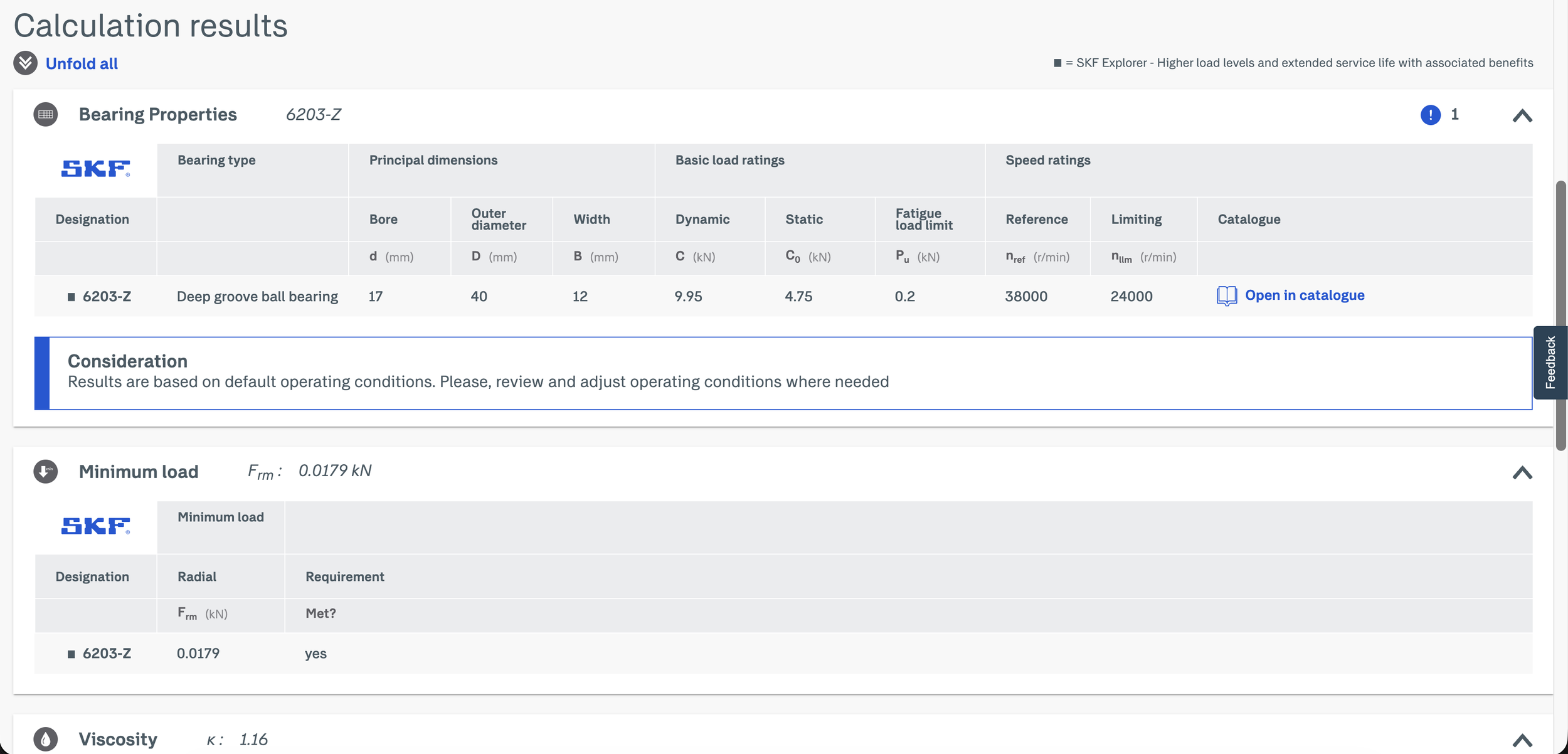This screenshot has width=1568, height=754.
Task: Click the Minimum load arrow icon
Action: [45, 471]
